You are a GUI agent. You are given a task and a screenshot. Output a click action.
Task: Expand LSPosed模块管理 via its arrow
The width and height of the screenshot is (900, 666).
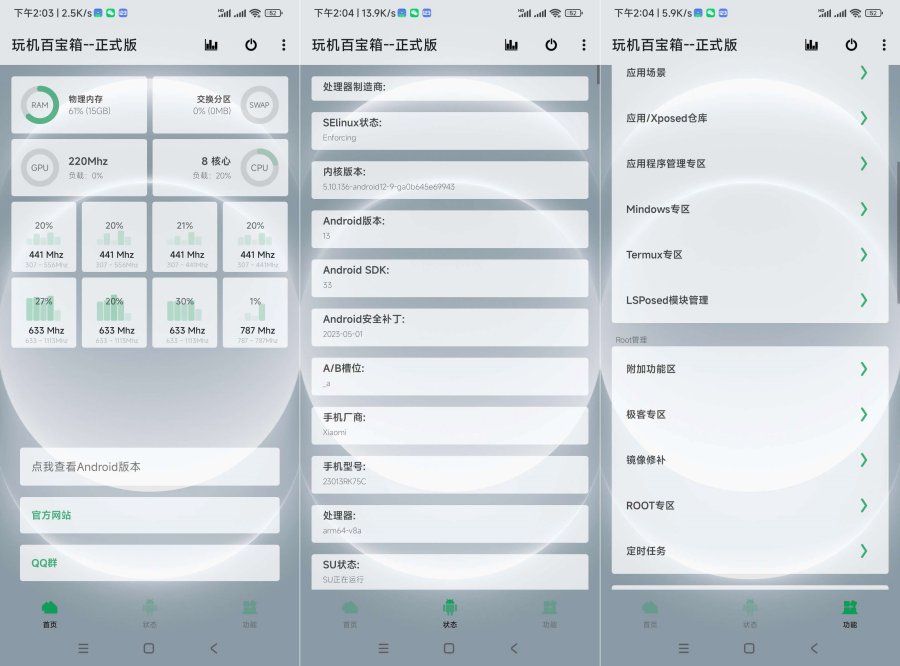[863, 300]
